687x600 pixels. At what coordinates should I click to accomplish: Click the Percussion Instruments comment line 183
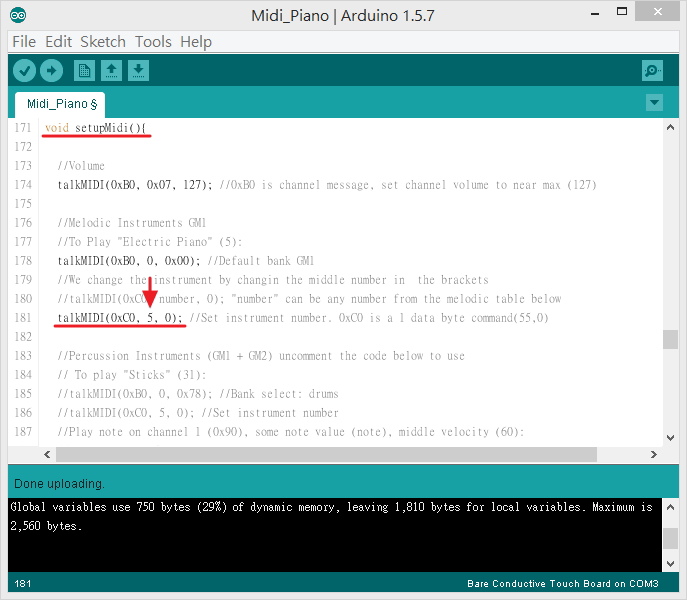pos(261,356)
